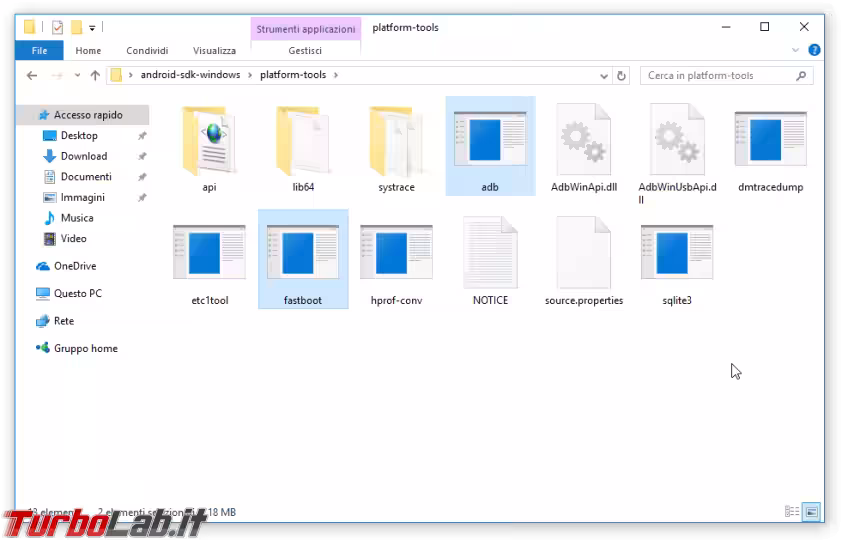
Task: Open Video in the navigation pane
Action: (73, 238)
